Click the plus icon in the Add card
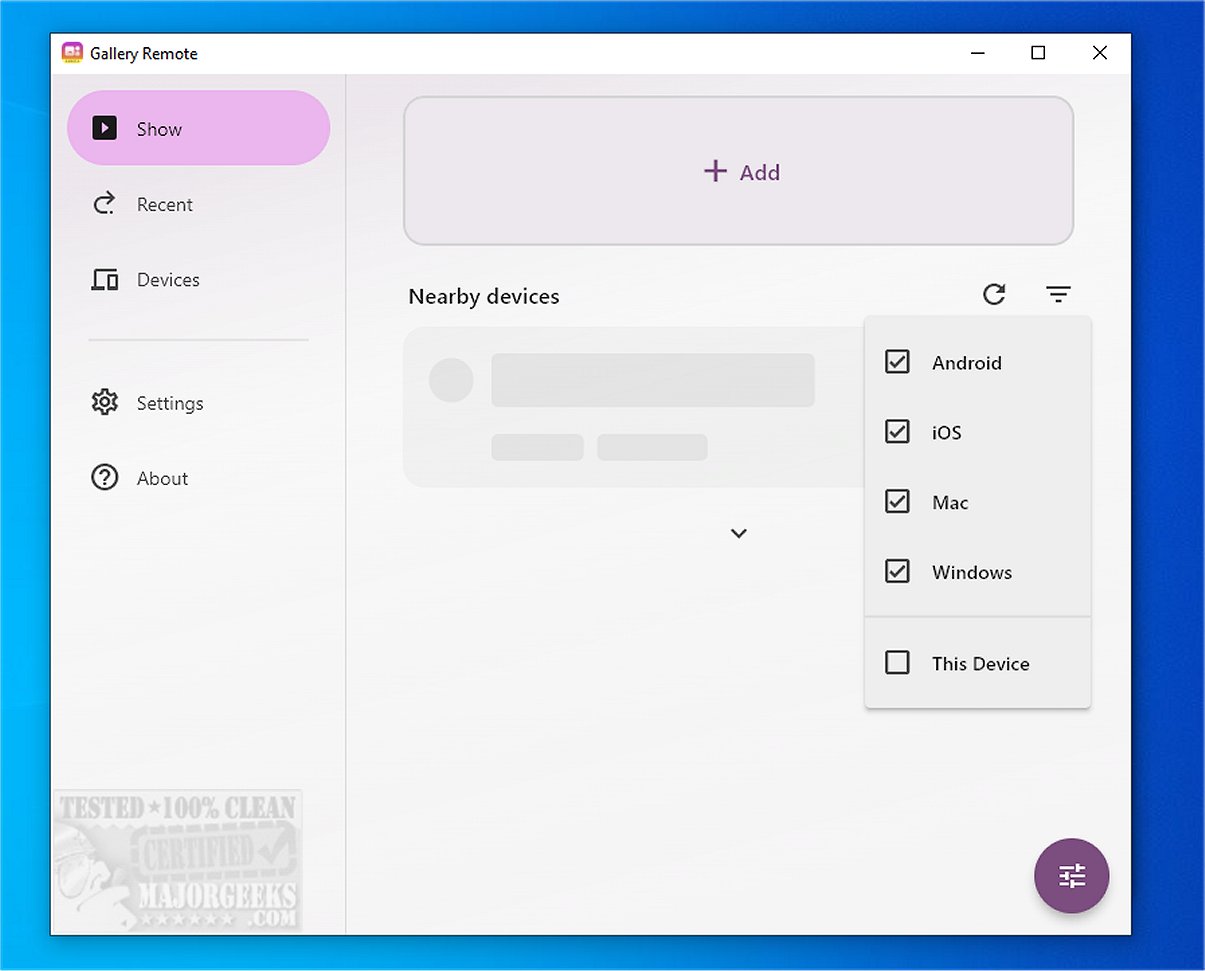 pyautogui.click(x=714, y=171)
